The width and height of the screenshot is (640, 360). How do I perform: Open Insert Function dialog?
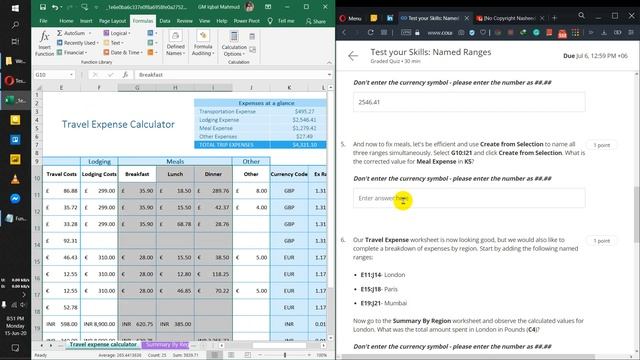[44, 43]
